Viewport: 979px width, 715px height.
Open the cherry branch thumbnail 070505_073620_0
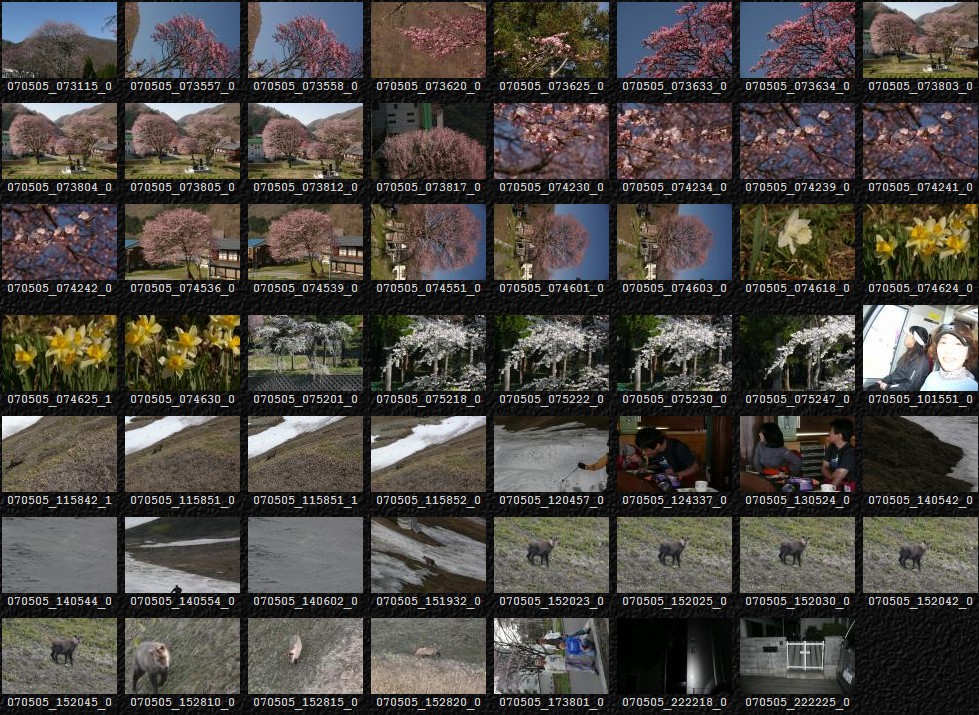point(428,39)
